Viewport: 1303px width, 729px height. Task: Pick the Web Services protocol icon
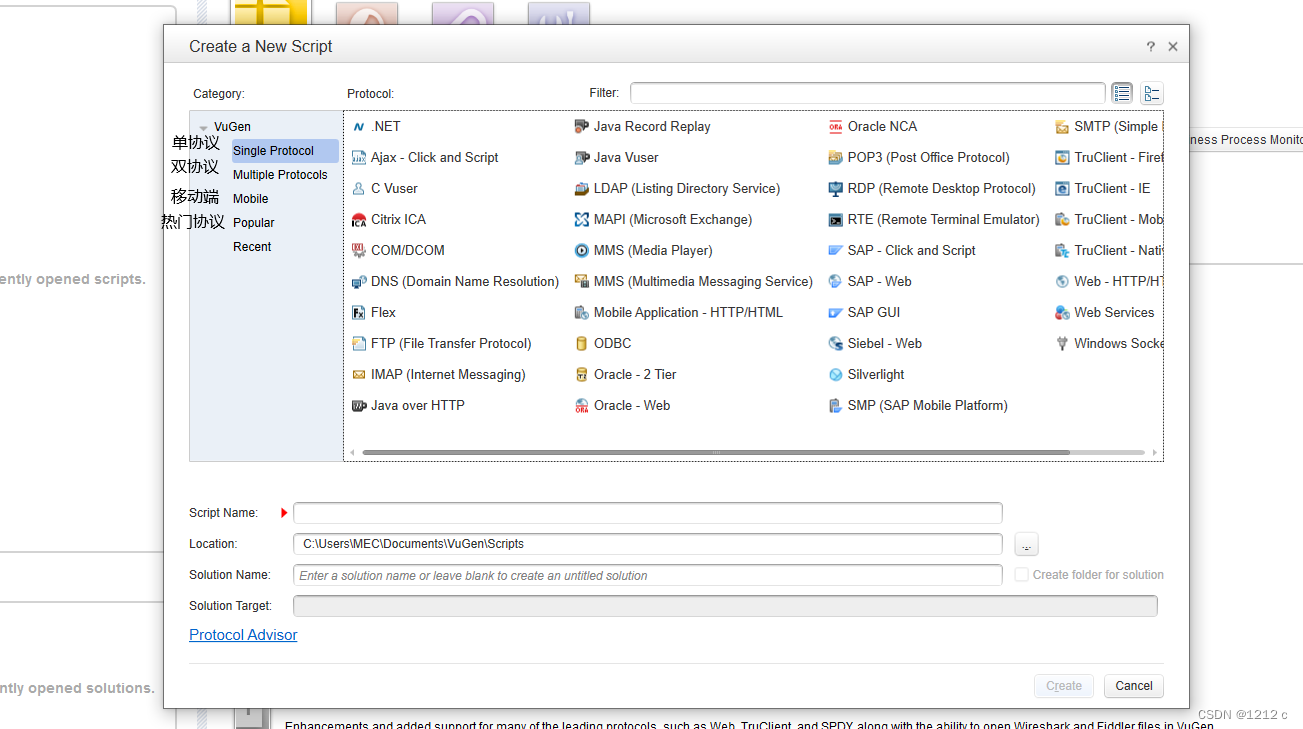(x=1062, y=313)
